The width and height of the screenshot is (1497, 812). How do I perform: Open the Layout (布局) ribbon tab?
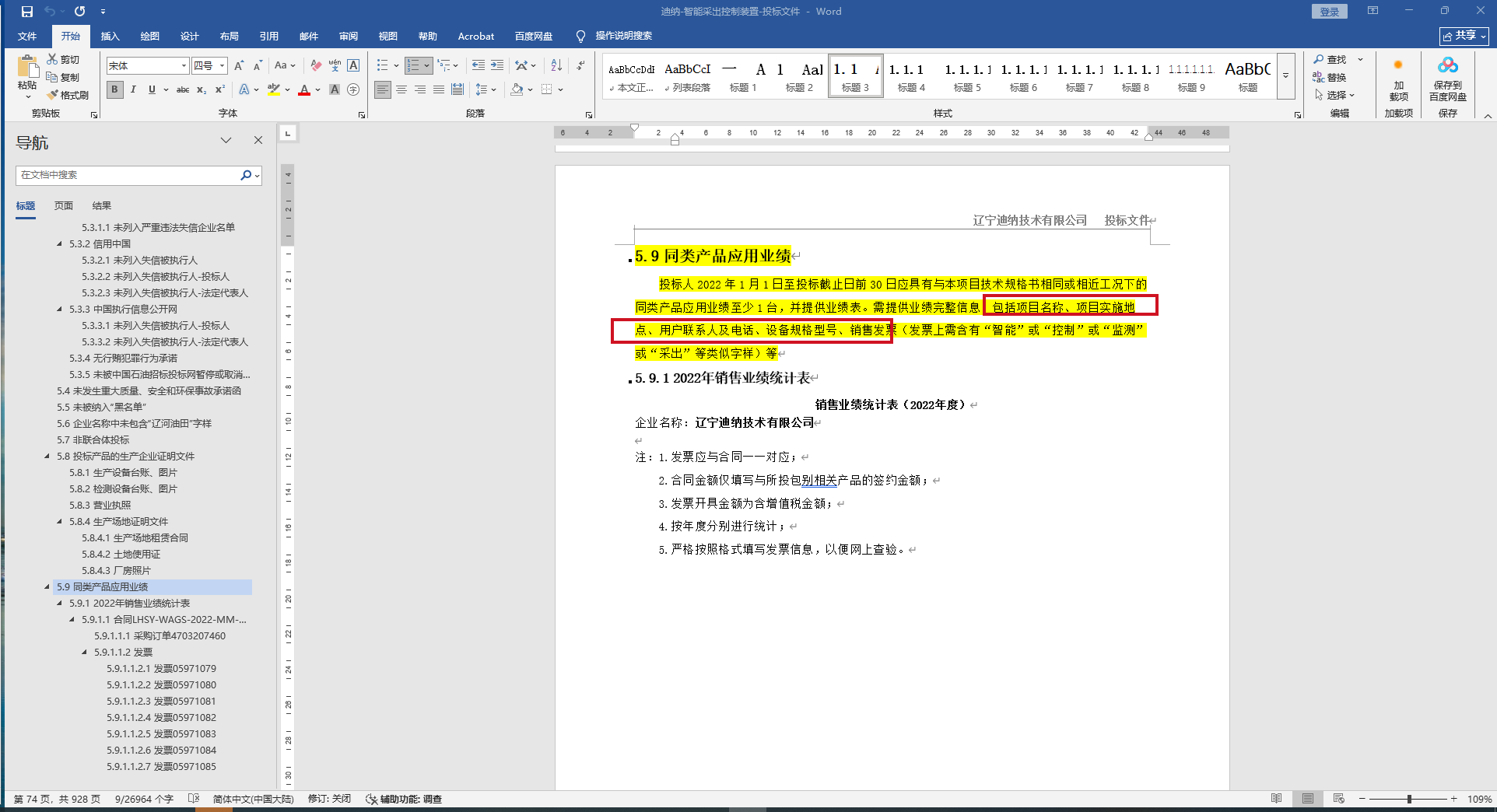[x=230, y=36]
